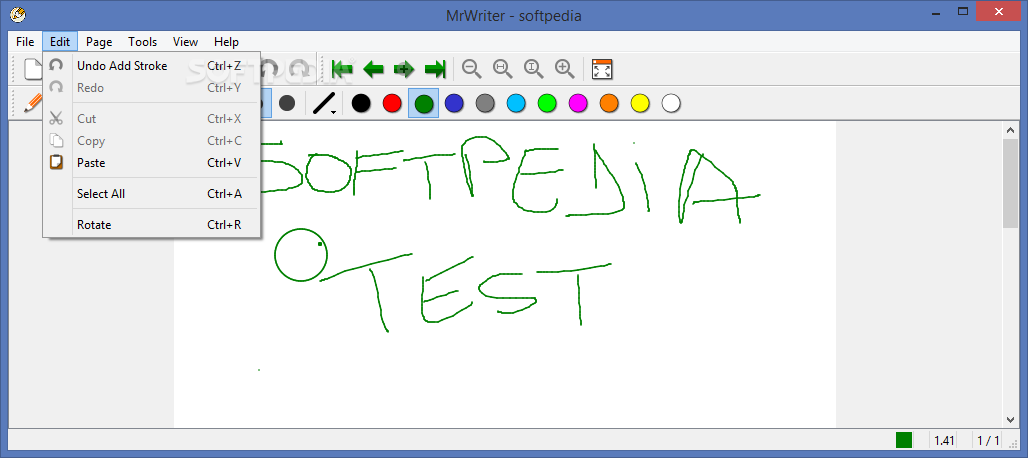Choose Undo Add Stroke
The image size is (1028, 458).
pyautogui.click(x=151, y=66)
